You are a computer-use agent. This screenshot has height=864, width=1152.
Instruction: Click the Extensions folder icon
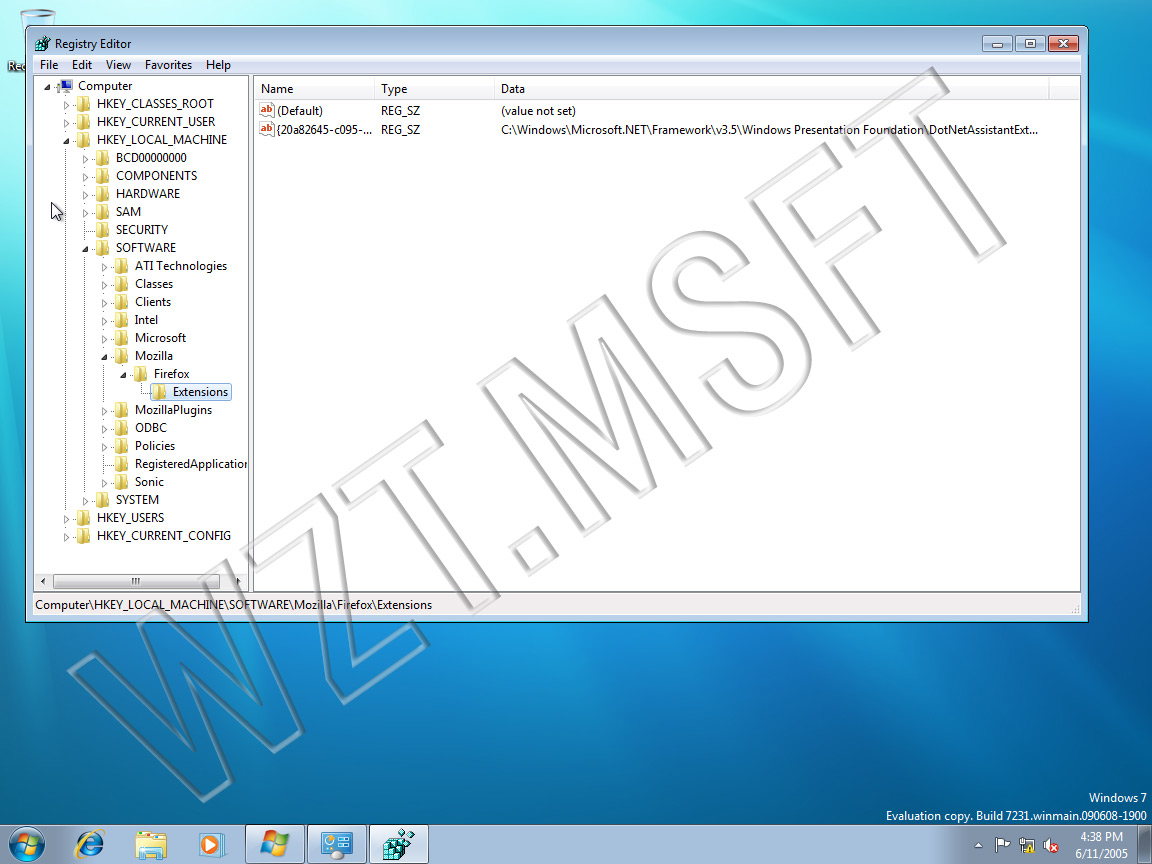coord(160,392)
